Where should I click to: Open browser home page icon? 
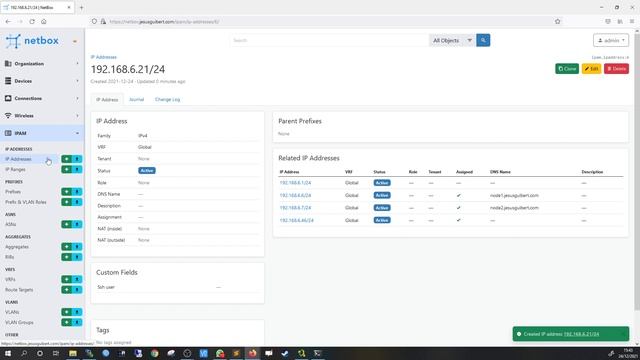click(44, 22)
